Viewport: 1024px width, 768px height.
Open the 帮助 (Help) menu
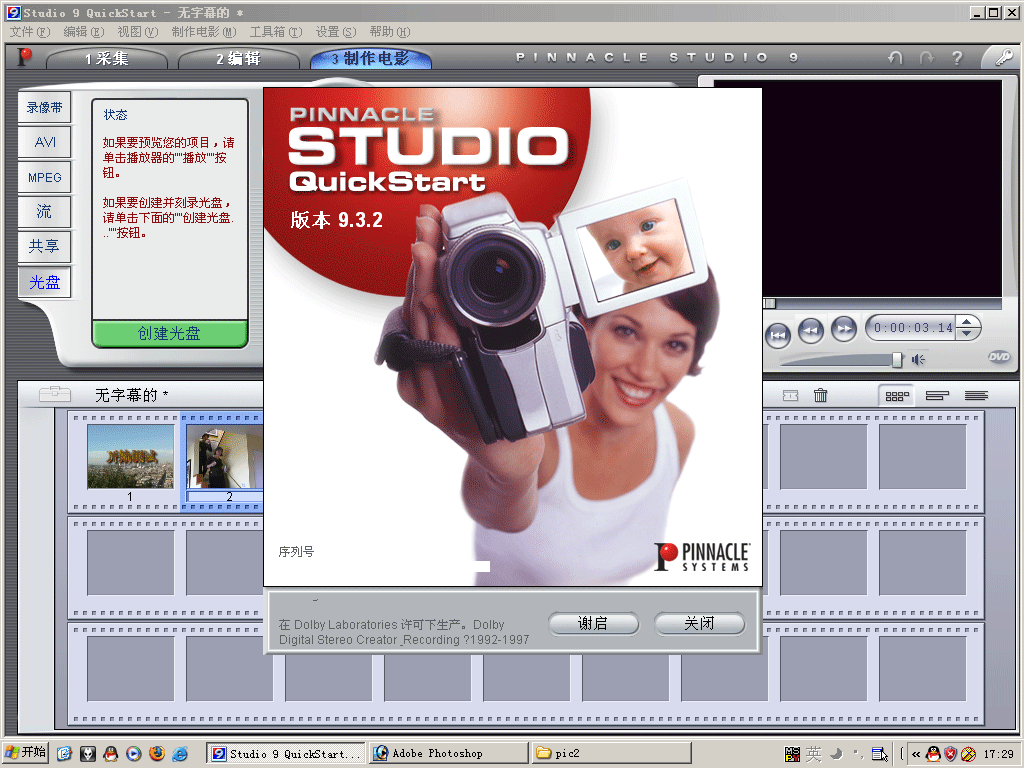pyautogui.click(x=390, y=31)
